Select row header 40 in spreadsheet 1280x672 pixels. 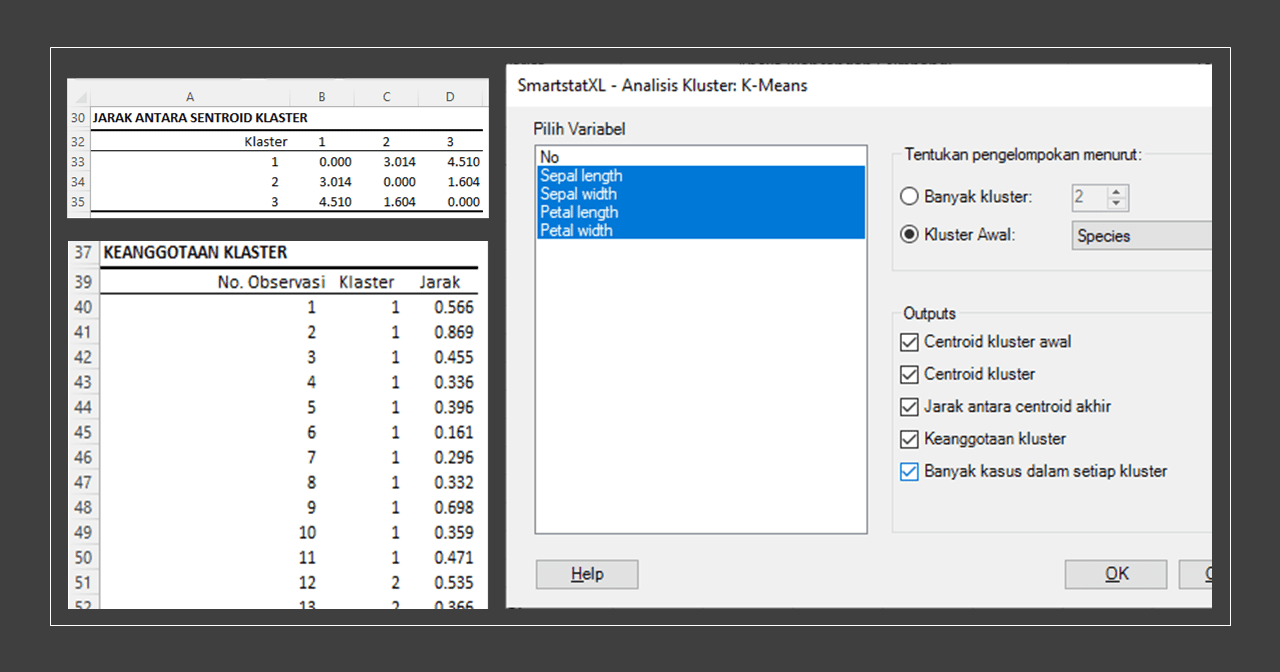coord(83,307)
